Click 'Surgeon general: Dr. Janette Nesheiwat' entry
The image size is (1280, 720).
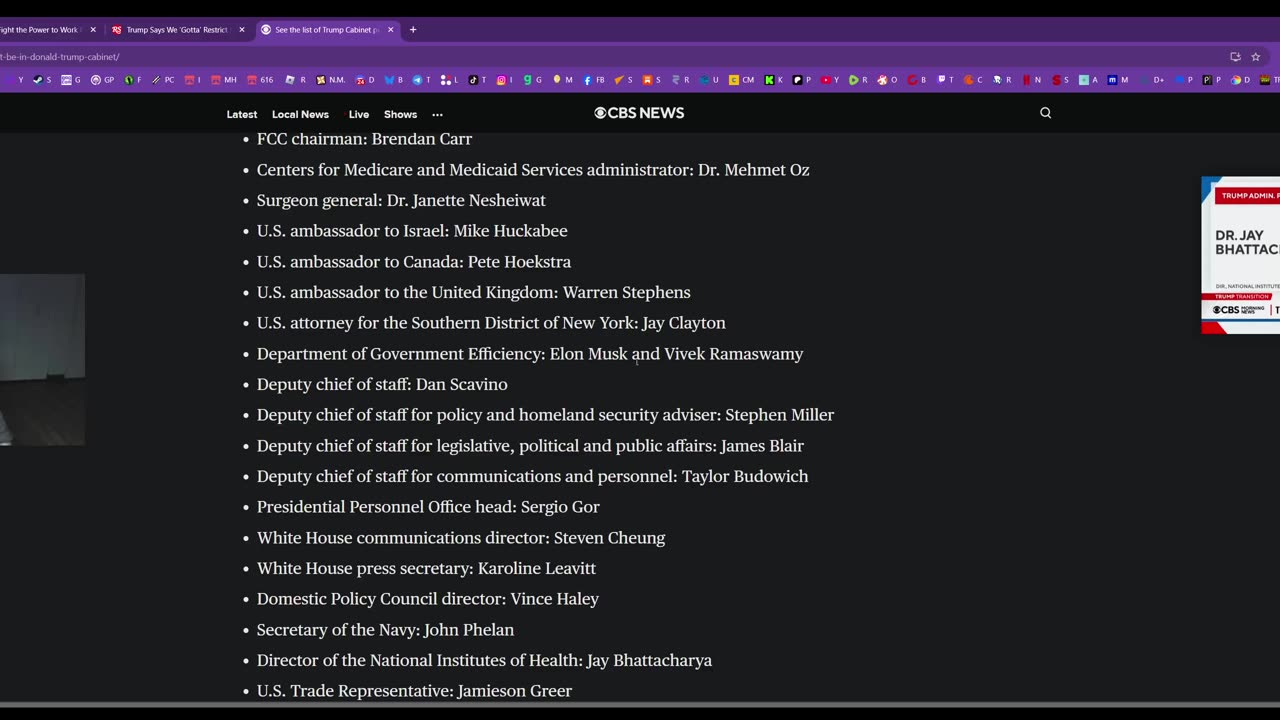(401, 200)
